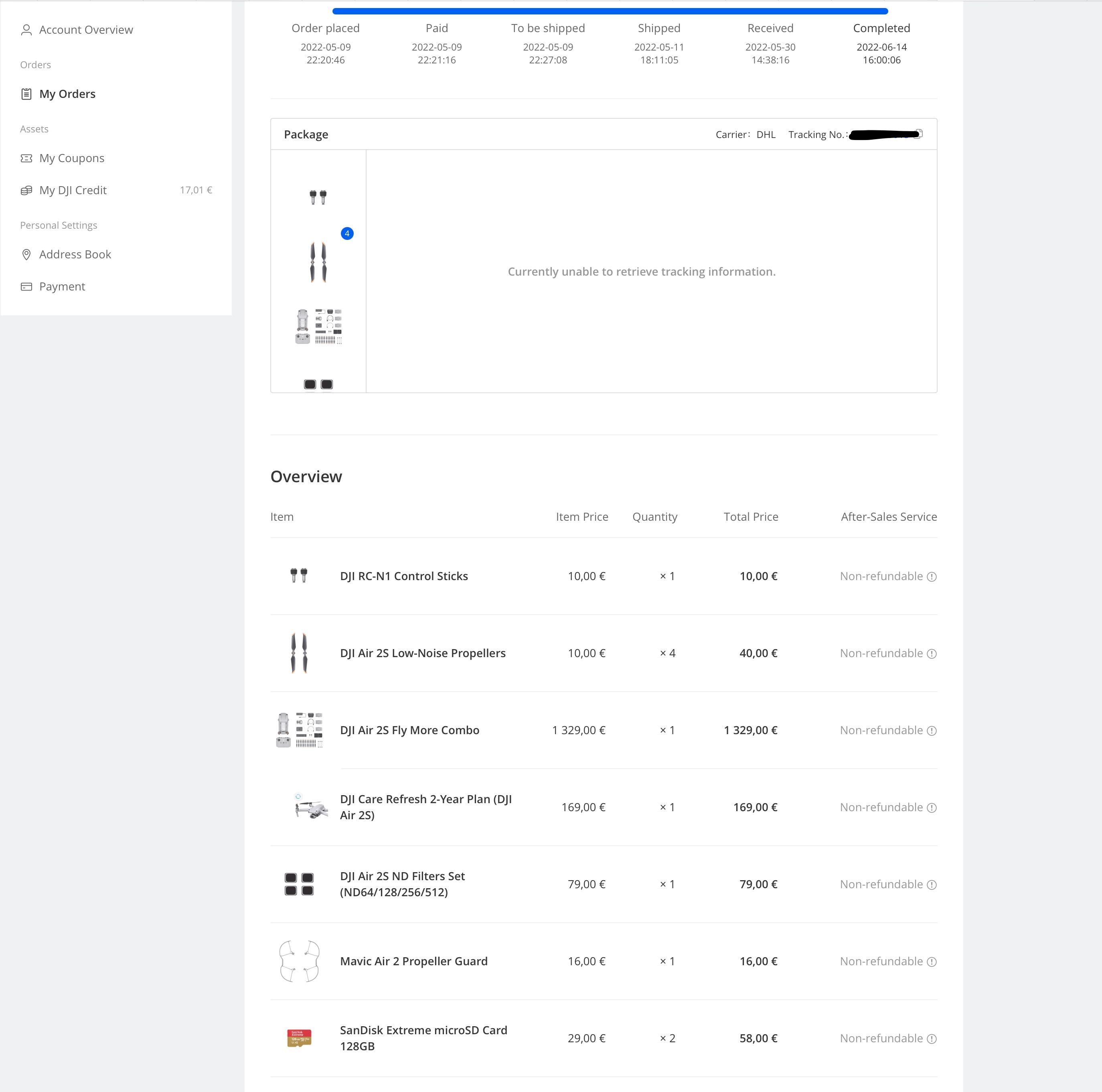
Task: Click the 17,01 € DJI Credit balance
Action: (x=196, y=190)
